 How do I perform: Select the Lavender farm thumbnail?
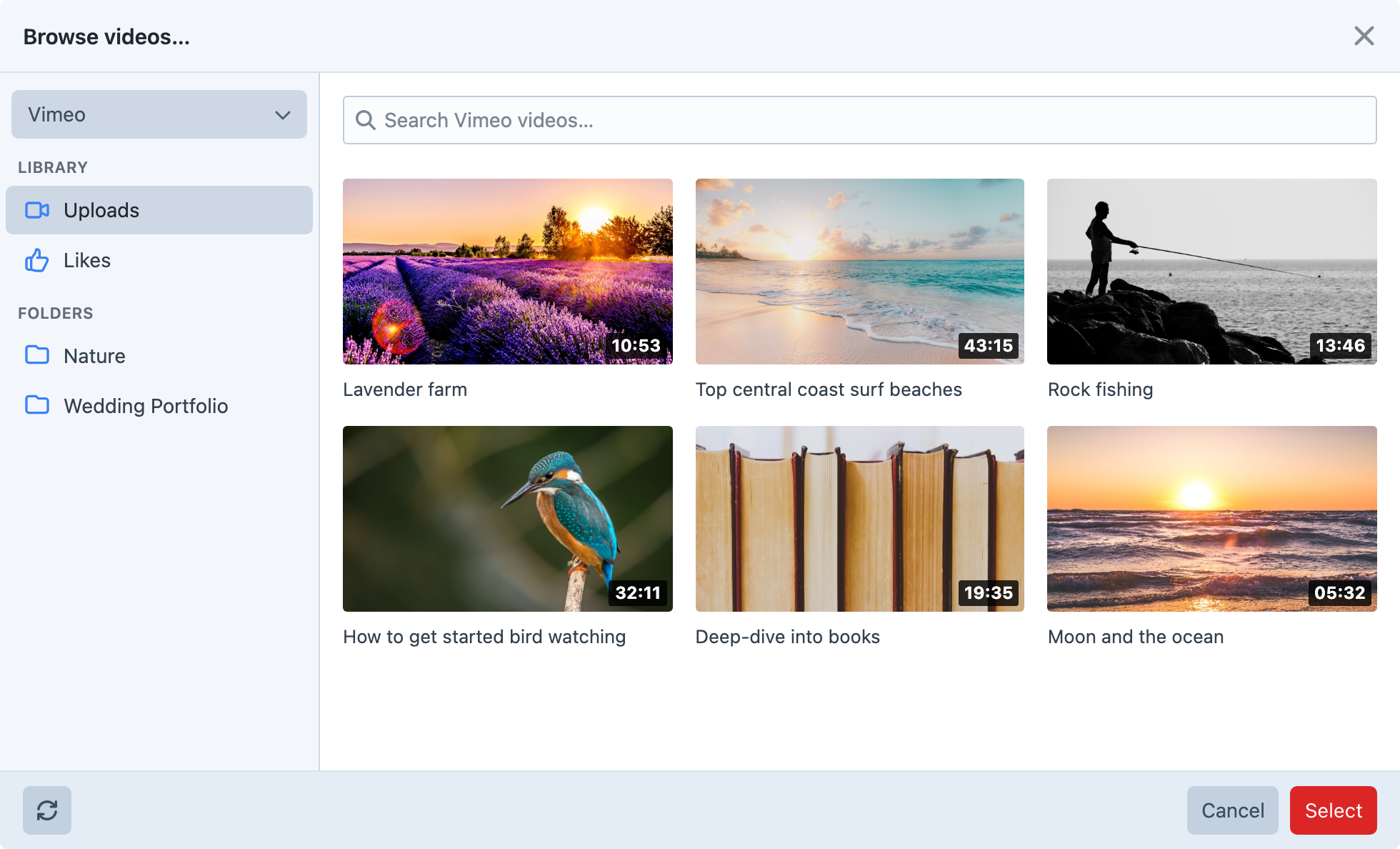pyautogui.click(x=508, y=272)
